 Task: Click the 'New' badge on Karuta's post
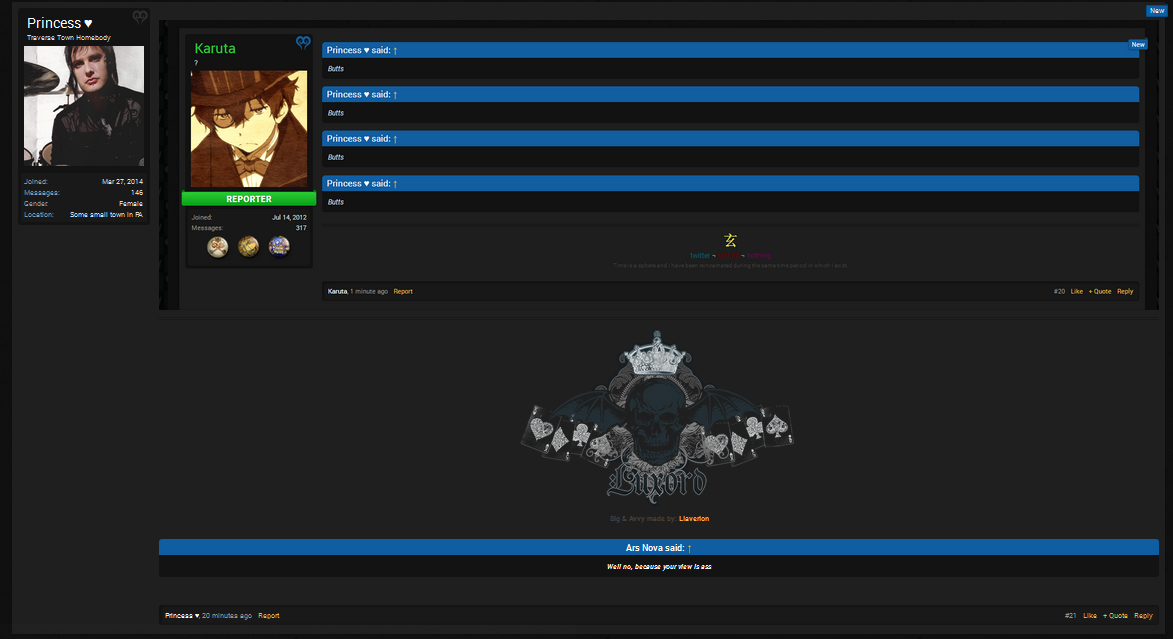click(1138, 45)
